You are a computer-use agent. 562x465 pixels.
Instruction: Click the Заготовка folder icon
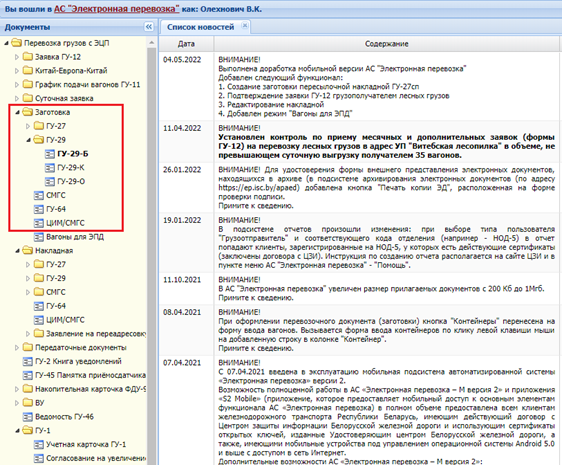[x=28, y=112]
